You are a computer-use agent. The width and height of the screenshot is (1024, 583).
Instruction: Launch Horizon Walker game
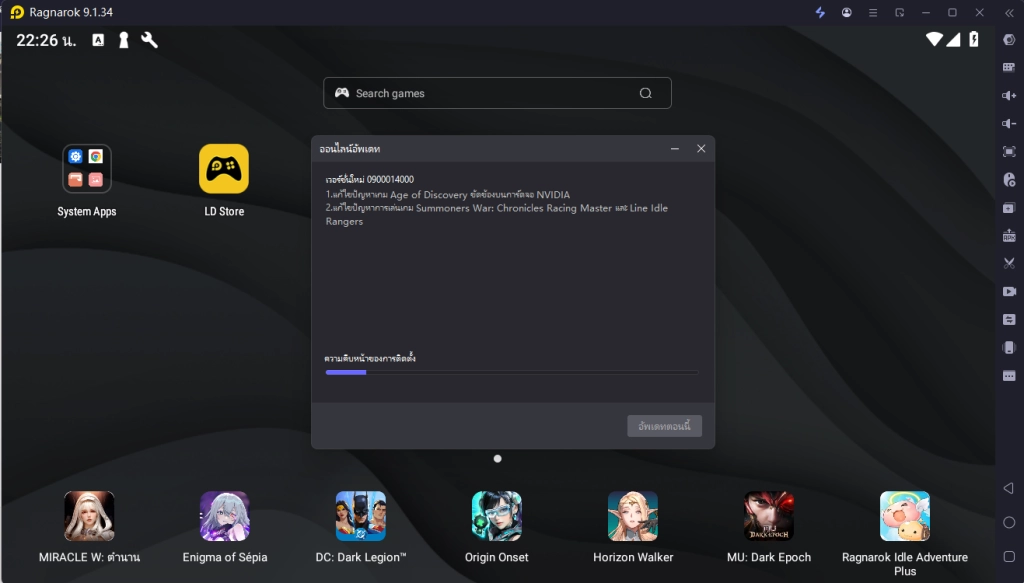[633, 516]
